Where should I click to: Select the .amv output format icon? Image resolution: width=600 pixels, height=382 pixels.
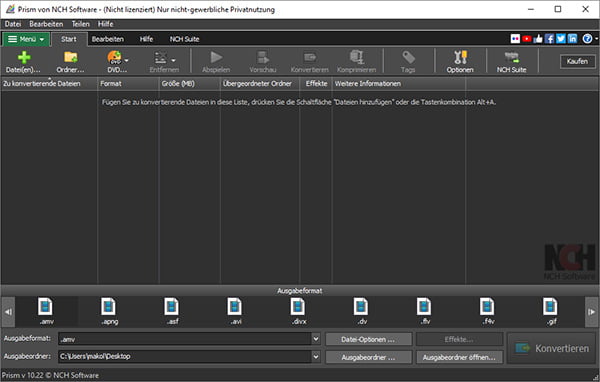46,307
